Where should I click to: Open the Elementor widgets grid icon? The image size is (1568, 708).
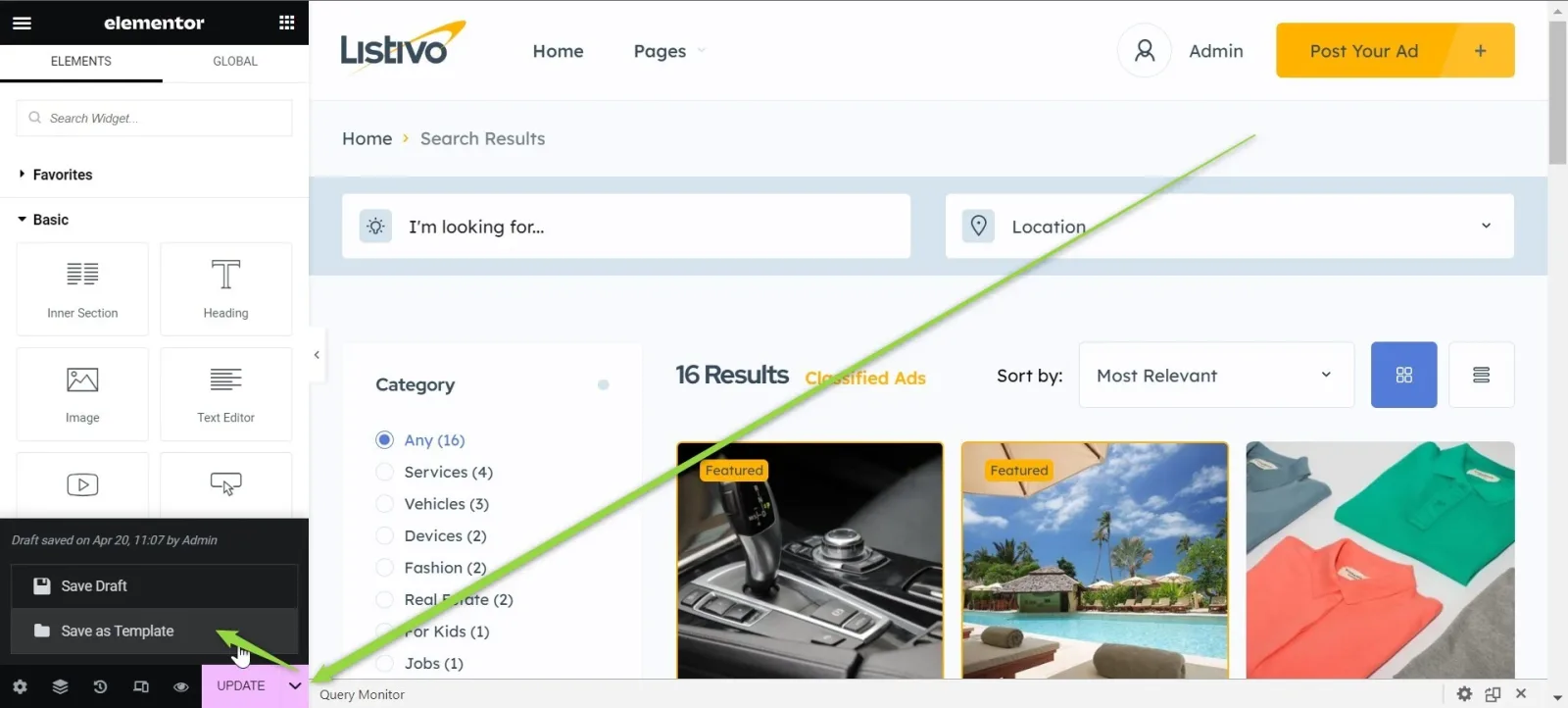click(x=286, y=23)
